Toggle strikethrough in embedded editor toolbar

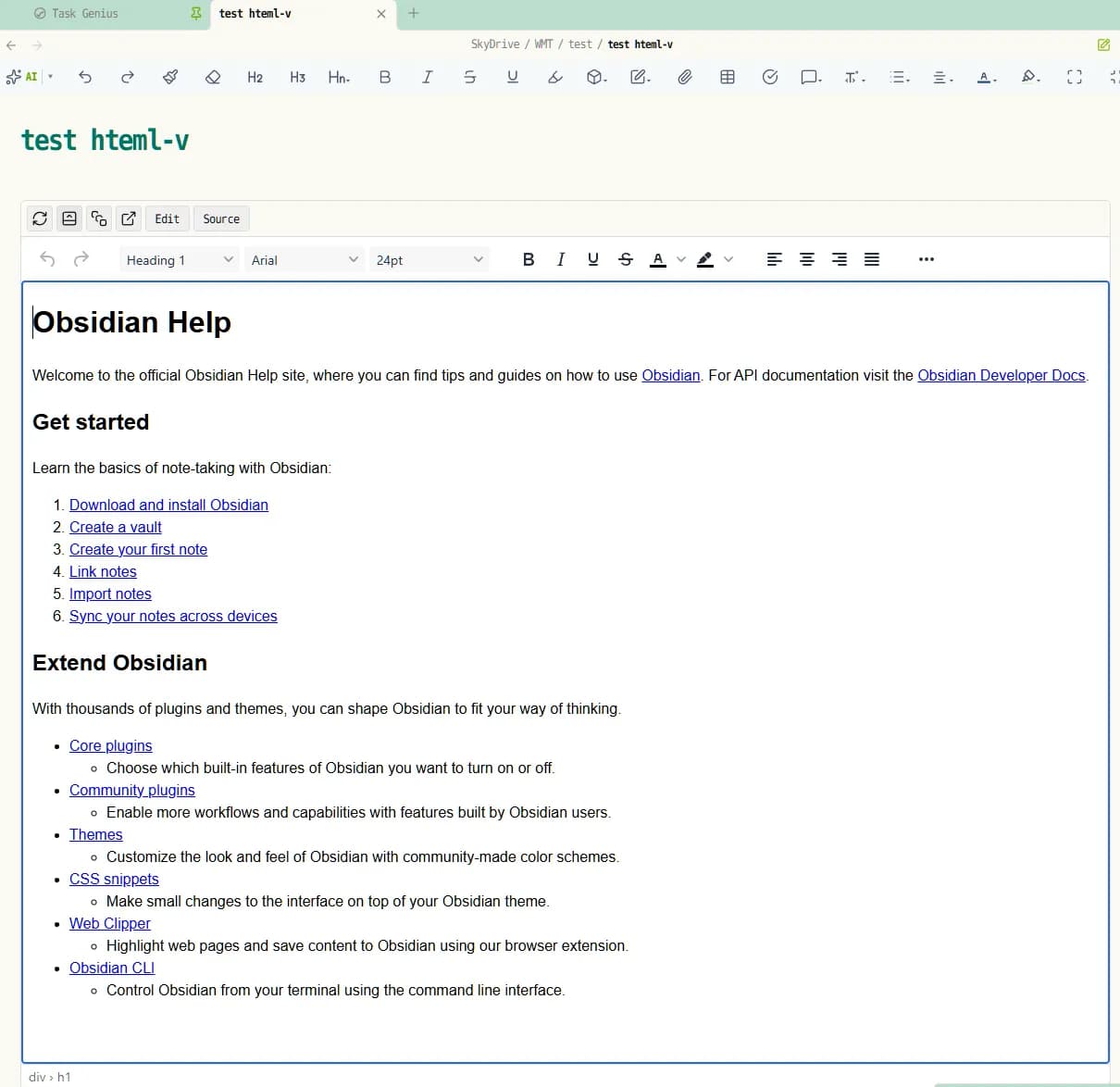[626, 259]
